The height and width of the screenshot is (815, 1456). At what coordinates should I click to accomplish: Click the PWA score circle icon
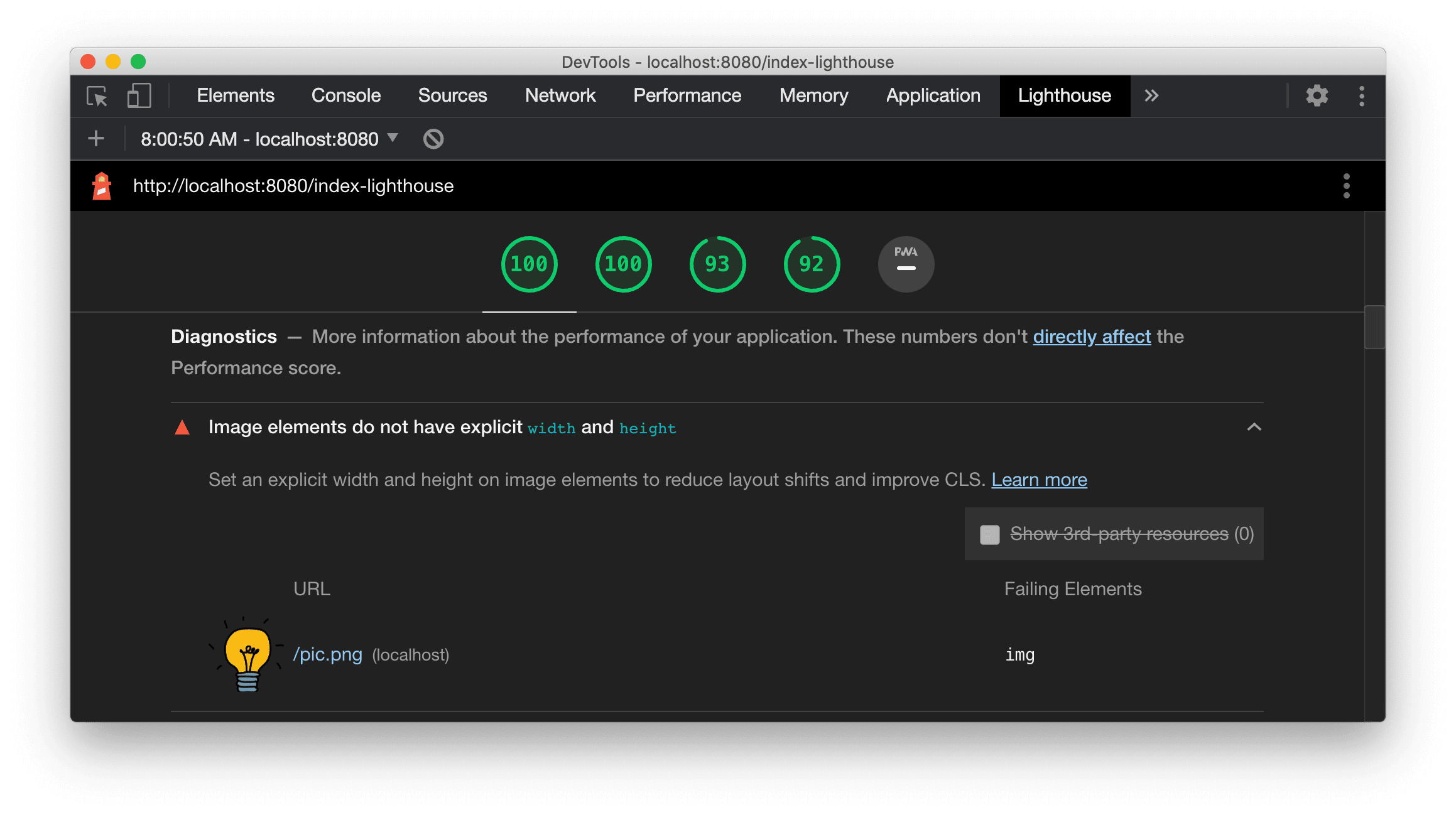[904, 263]
